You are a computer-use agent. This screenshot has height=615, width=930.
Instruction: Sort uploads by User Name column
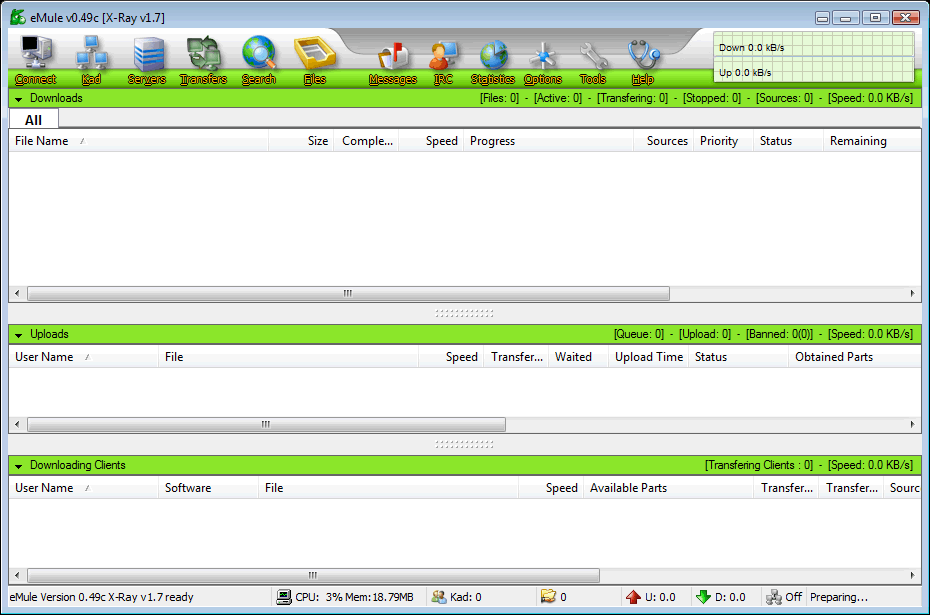(84, 357)
